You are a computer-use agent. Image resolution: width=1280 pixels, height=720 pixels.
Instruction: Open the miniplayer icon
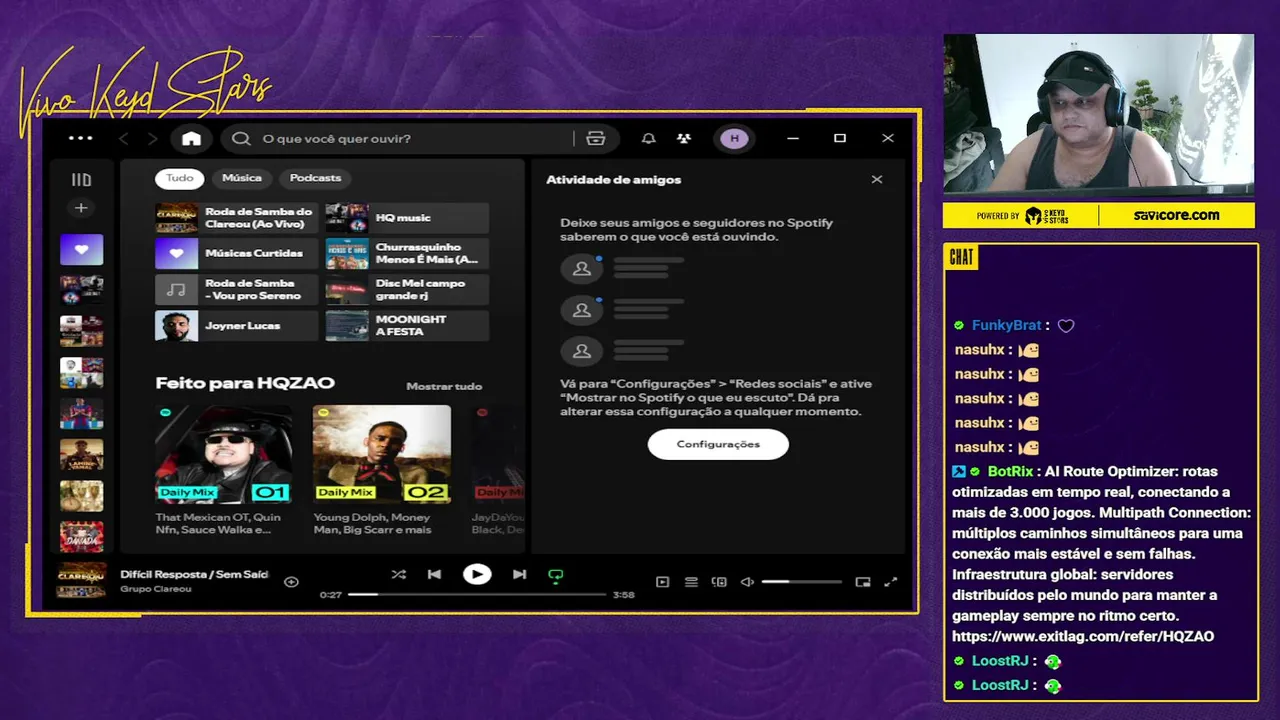(863, 582)
